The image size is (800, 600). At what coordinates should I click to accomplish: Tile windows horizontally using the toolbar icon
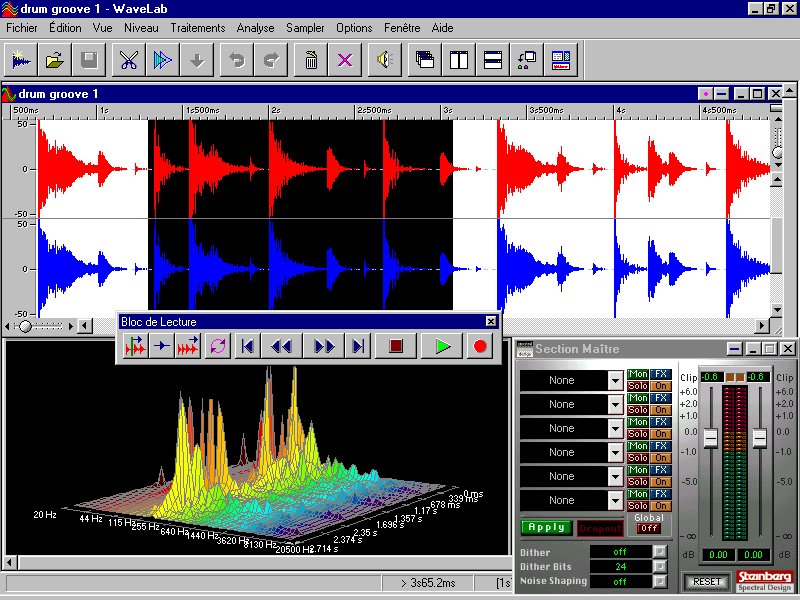493,60
